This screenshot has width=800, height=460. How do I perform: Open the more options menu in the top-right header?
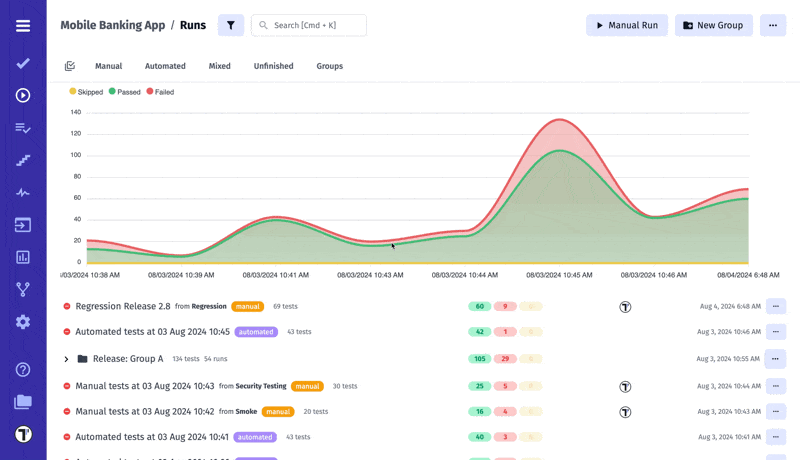coord(772,25)
